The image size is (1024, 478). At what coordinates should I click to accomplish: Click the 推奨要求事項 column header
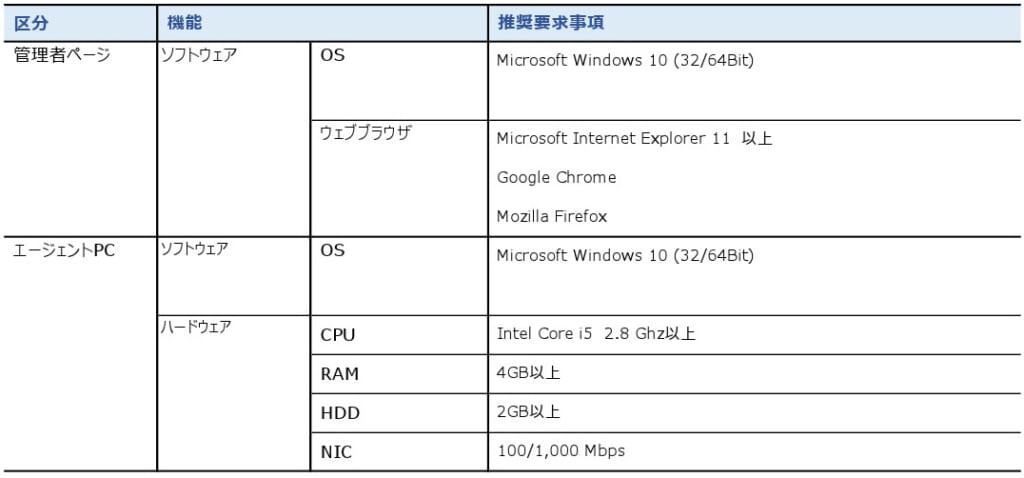coord(551,23)
